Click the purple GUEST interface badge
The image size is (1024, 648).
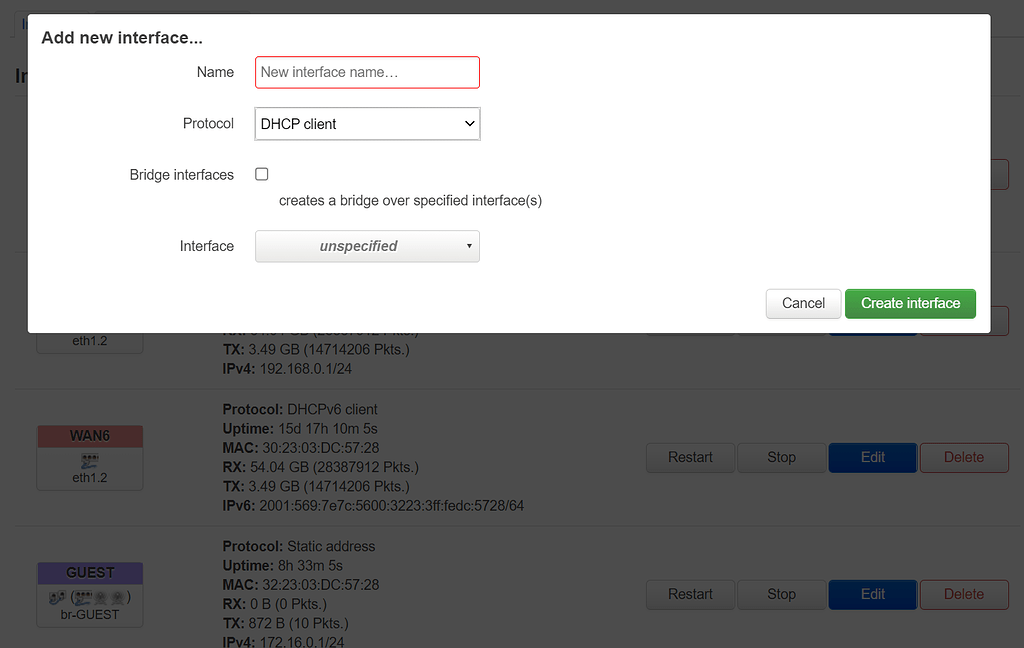pyautogui.click(x=90, y=573)
